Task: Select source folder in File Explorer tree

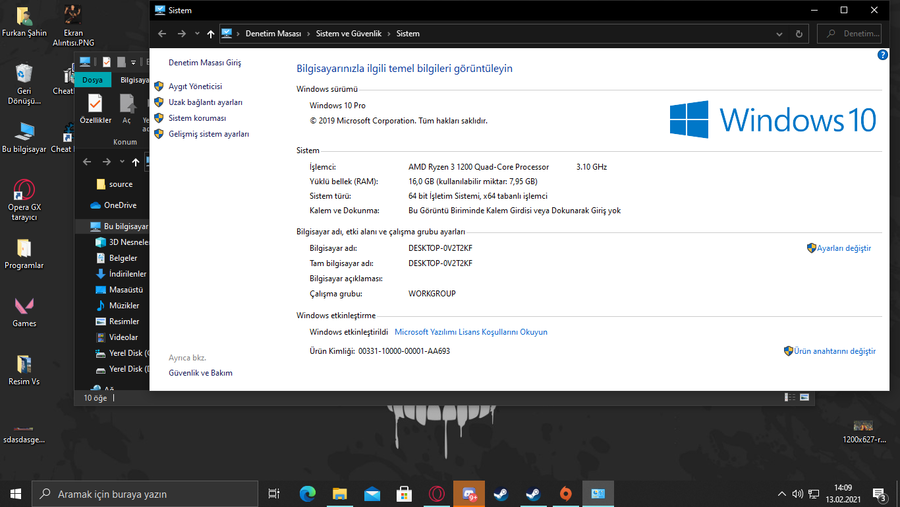Action: pos(115,184)
